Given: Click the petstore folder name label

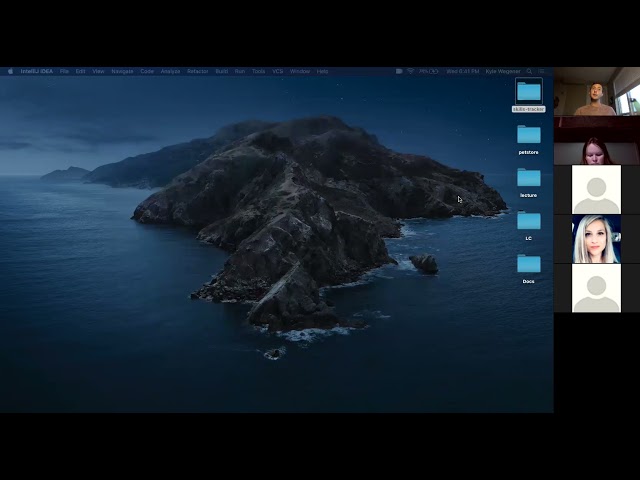Looking at the screenshot, I should [x=529, y=152].
